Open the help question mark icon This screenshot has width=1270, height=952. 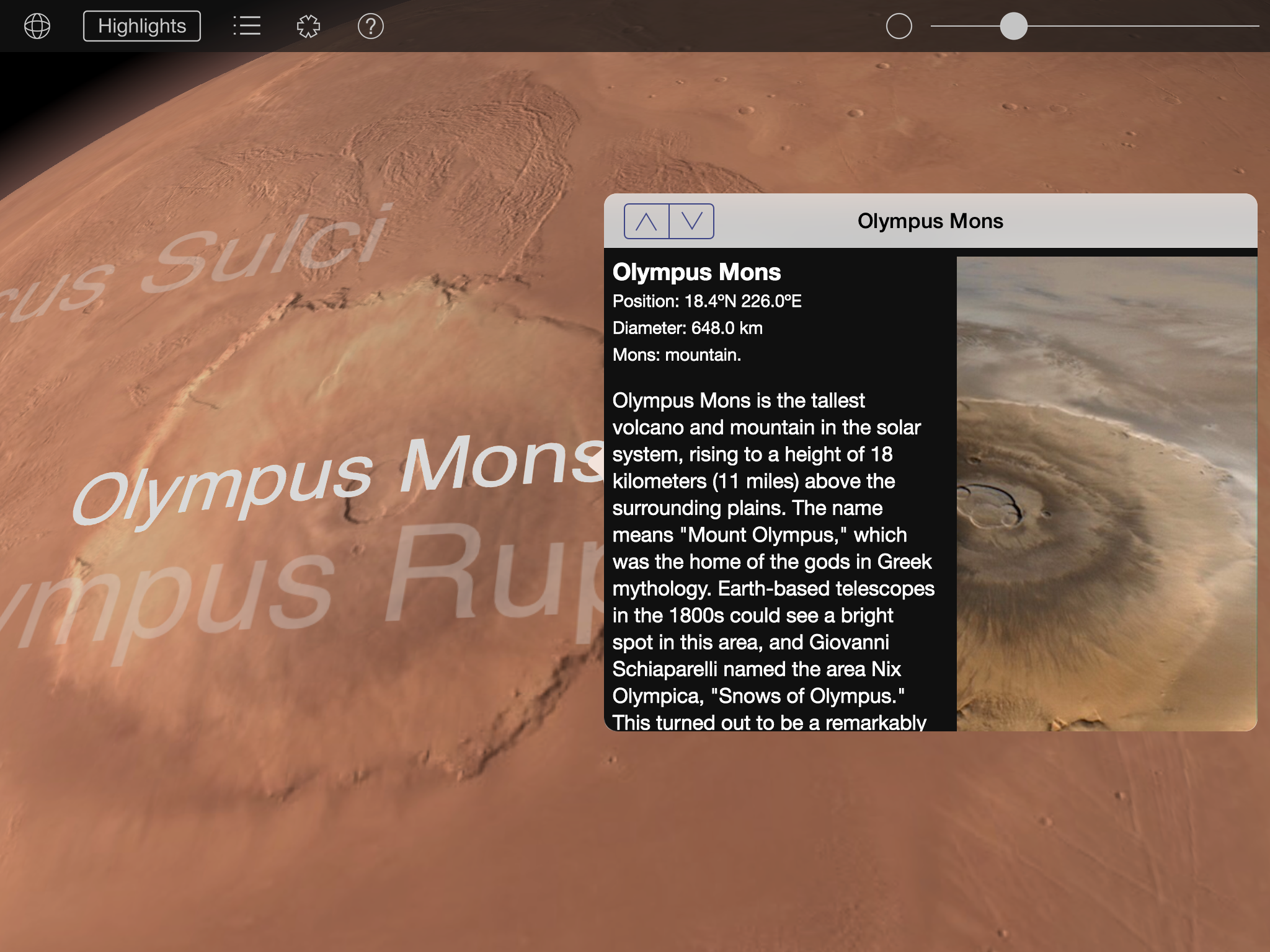tap(371, 26)
